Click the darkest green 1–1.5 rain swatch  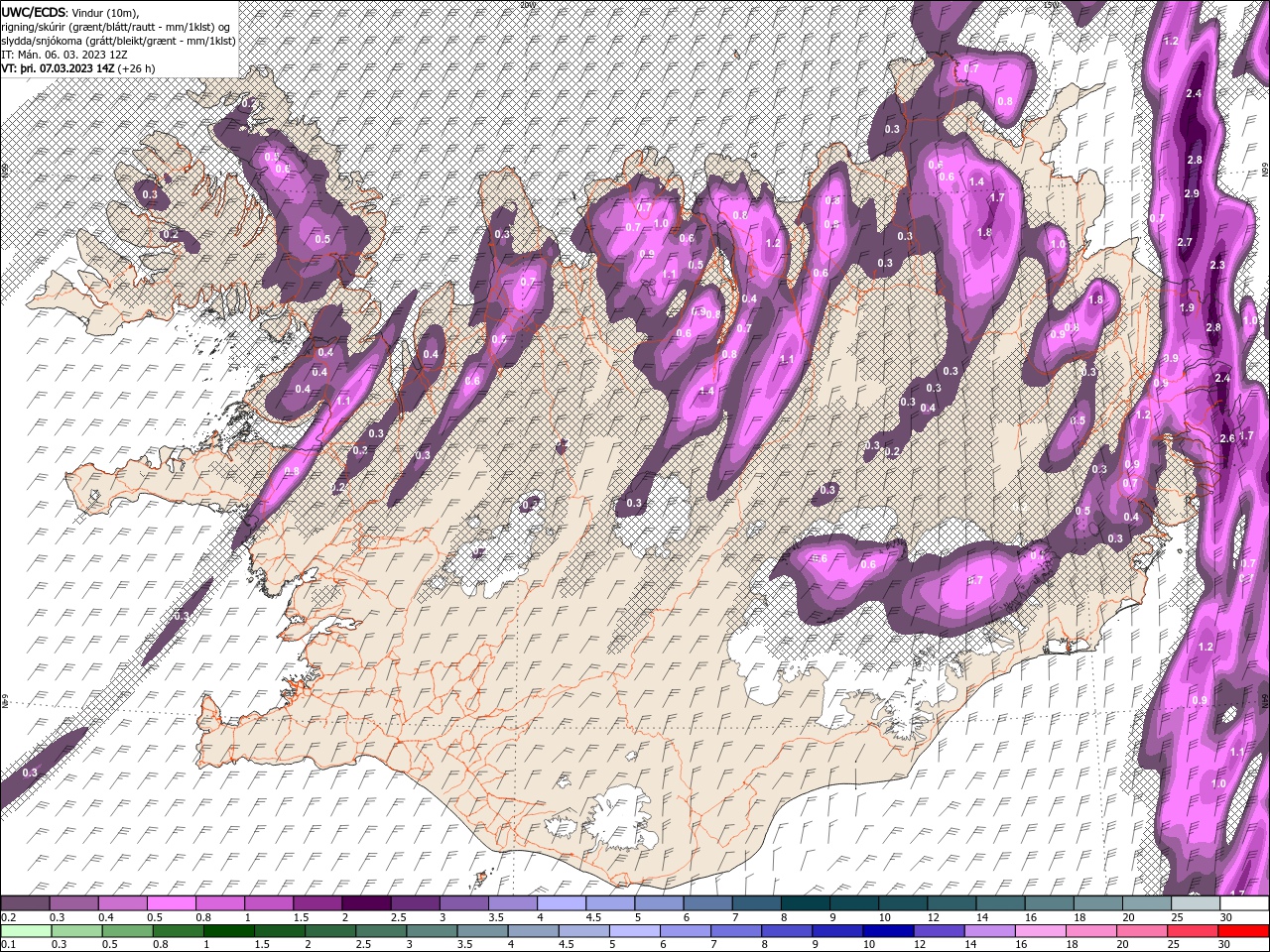coord(228,931)
